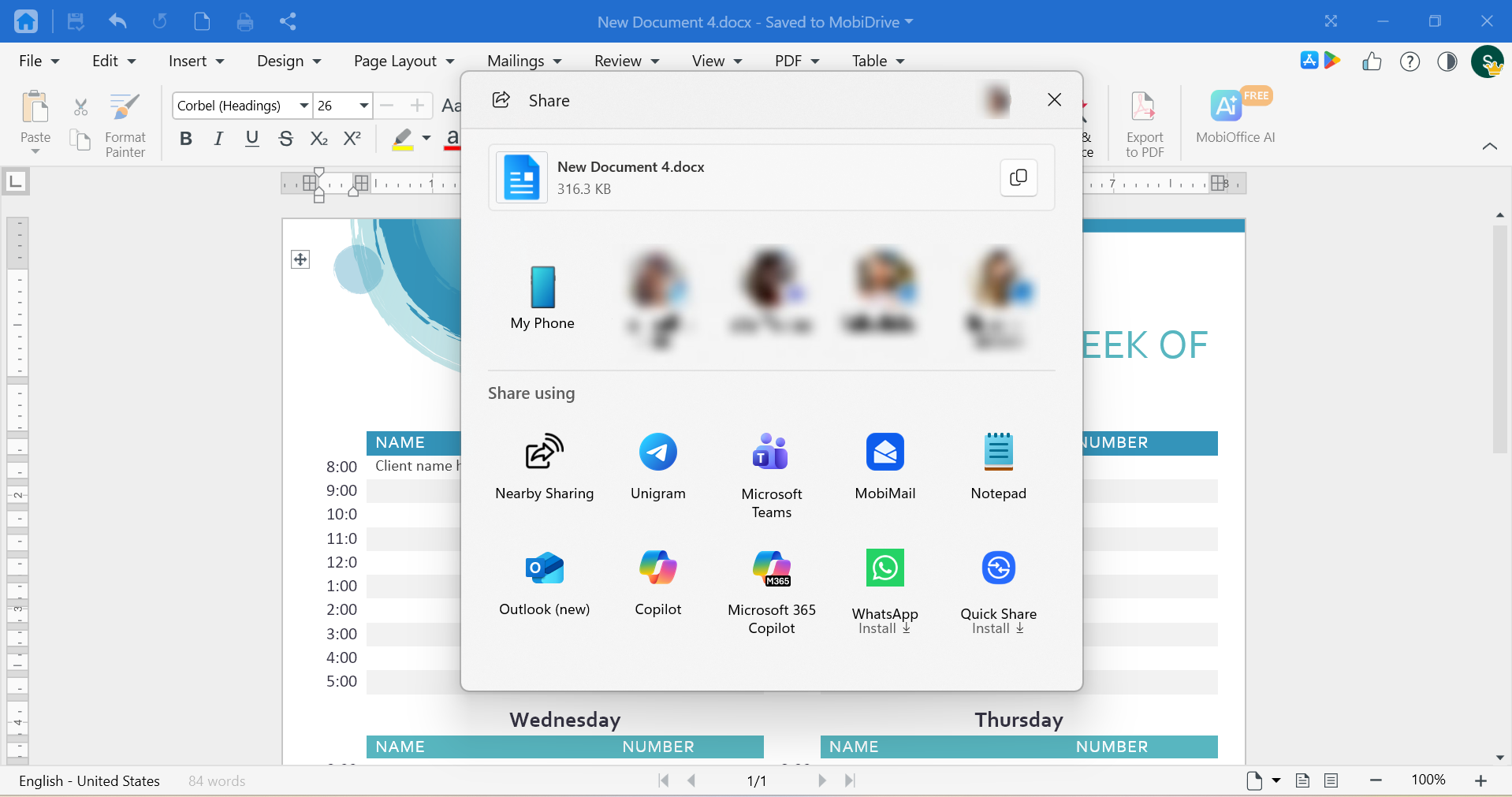Collapse the ribbon with the chevron
This screenshot has height=797, width=1512.
(x=1490, y=146)
